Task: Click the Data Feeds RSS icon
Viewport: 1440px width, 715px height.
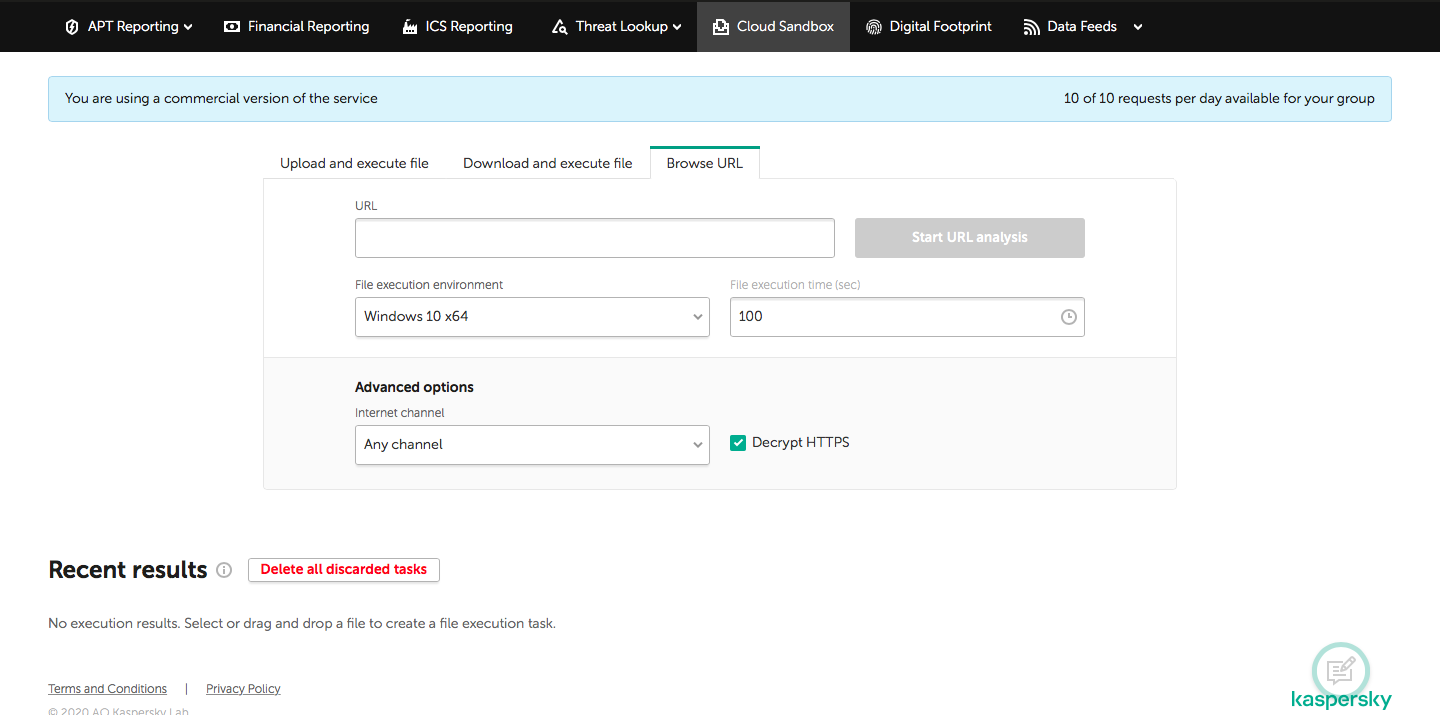Action: (1032, 27)
